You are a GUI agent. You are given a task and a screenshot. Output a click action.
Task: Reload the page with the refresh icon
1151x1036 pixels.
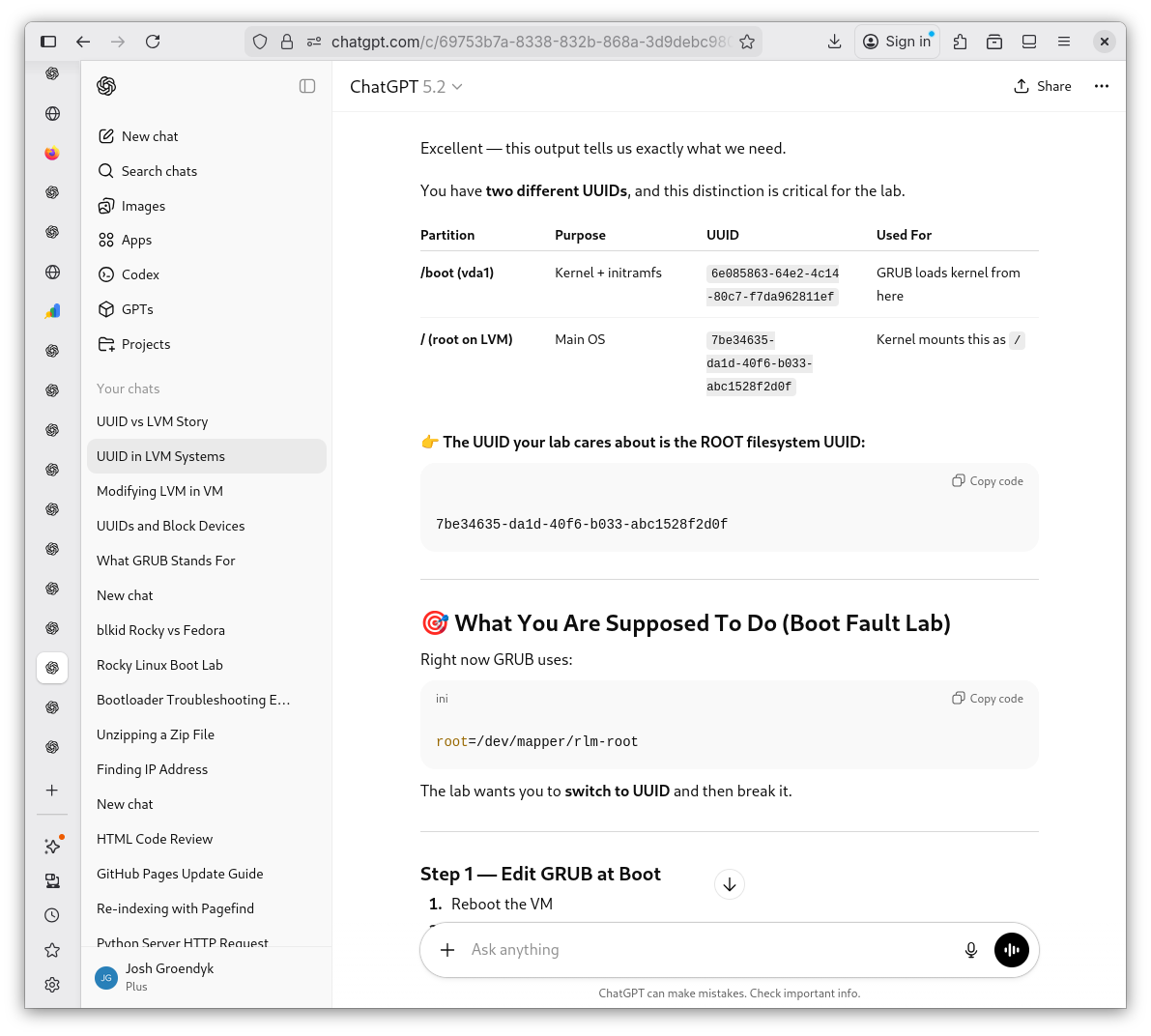pyautogui.click(x=153, y=42)
